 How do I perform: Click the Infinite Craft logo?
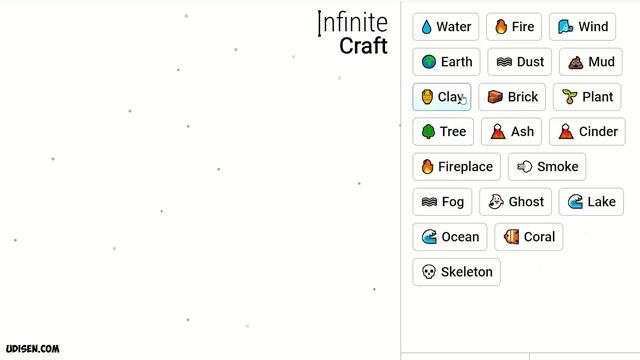pyautogui.click(x=353, y=33)
